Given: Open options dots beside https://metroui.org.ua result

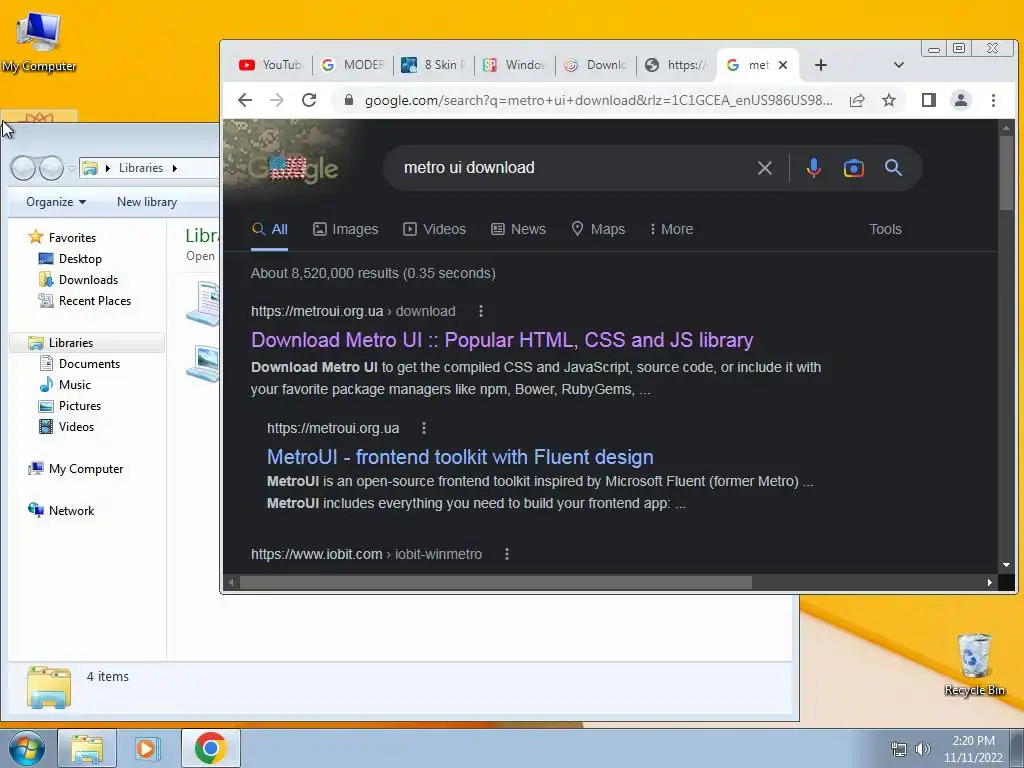Looking at the screenshot, I should coord(424,428).
